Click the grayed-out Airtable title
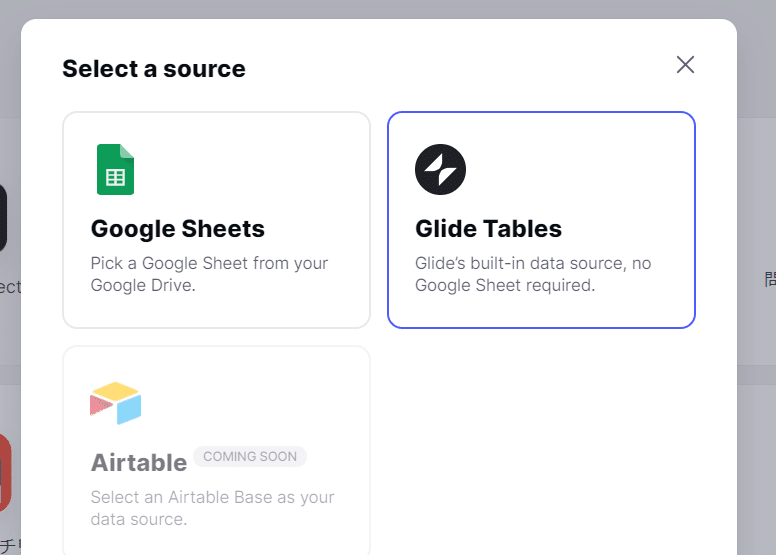 [x=139, y=463]
